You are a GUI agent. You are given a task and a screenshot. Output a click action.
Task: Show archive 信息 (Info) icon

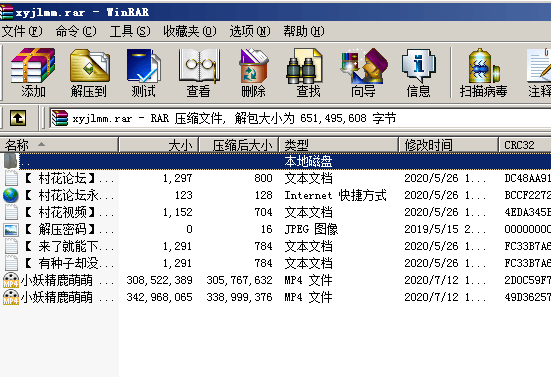pyautogui.click(x=419, y=73)
